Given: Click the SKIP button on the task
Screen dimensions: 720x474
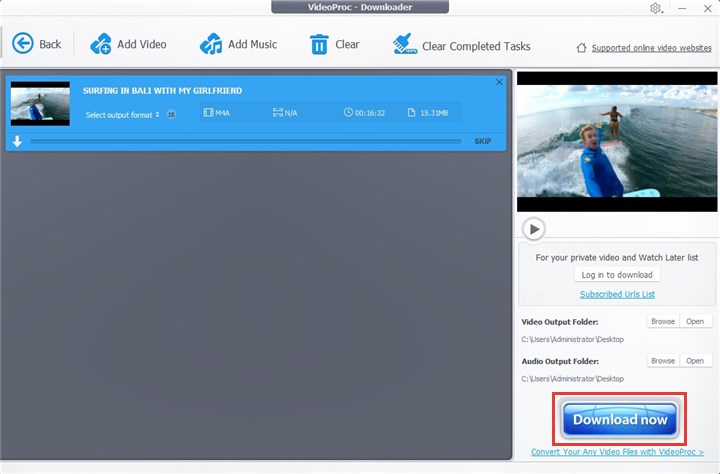Looking at the screenshot, I should pos(483,141).
